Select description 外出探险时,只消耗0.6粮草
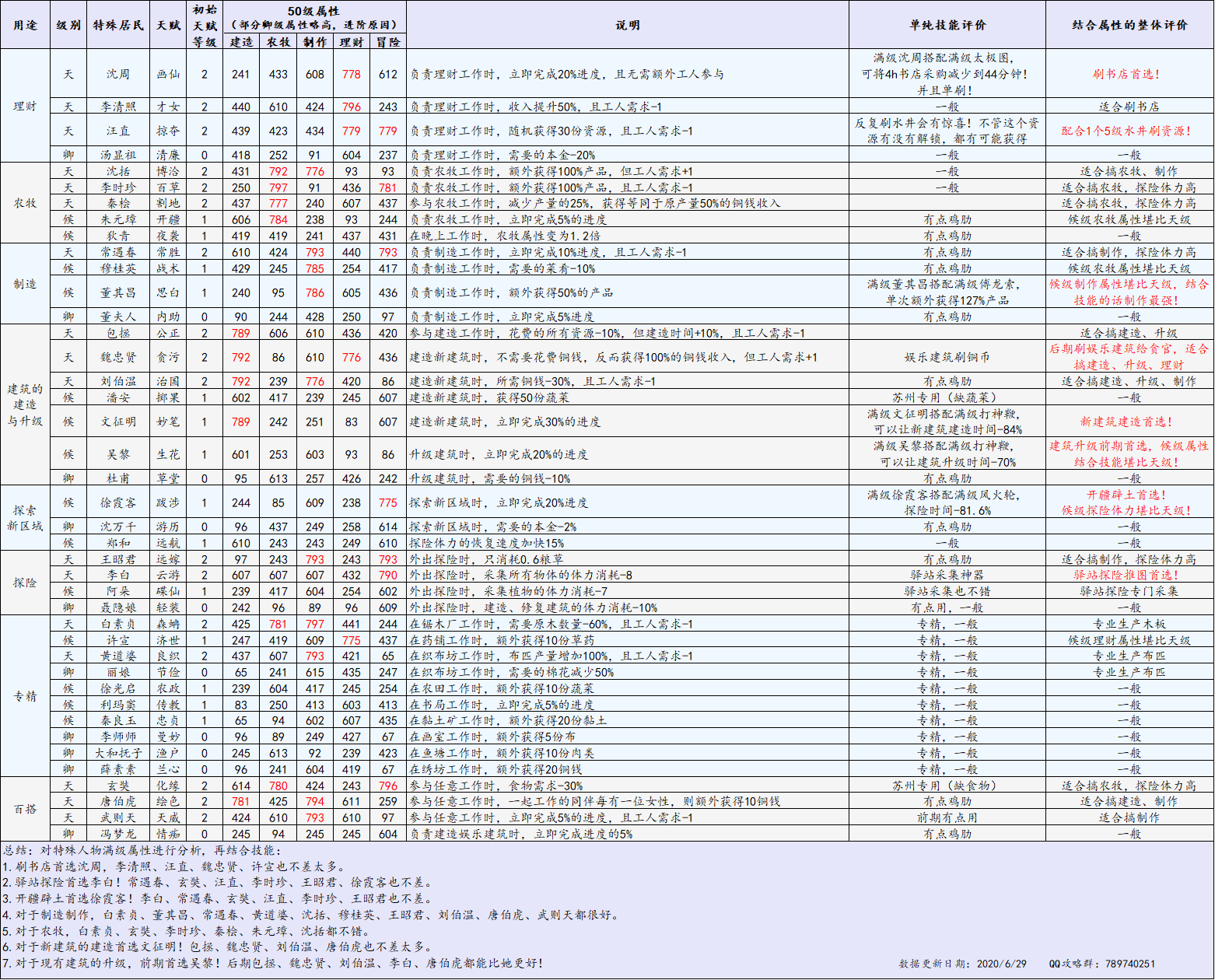Viewport: 1215px width, 980px height. tap(486, 559)
